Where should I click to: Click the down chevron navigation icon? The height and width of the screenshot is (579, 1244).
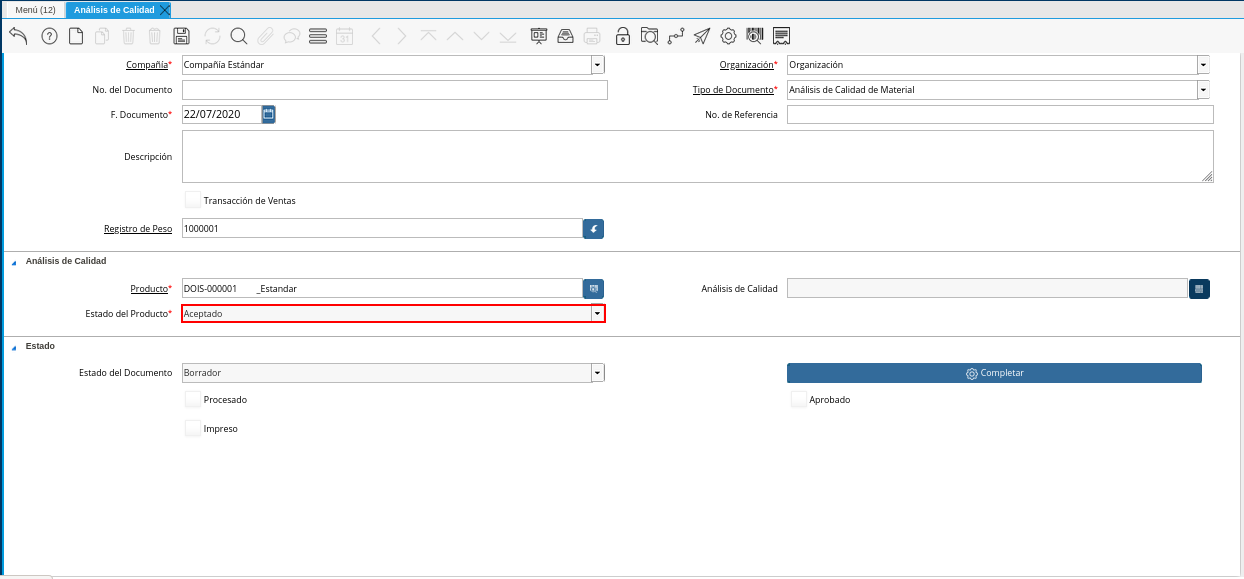click(x=481, y=36)
